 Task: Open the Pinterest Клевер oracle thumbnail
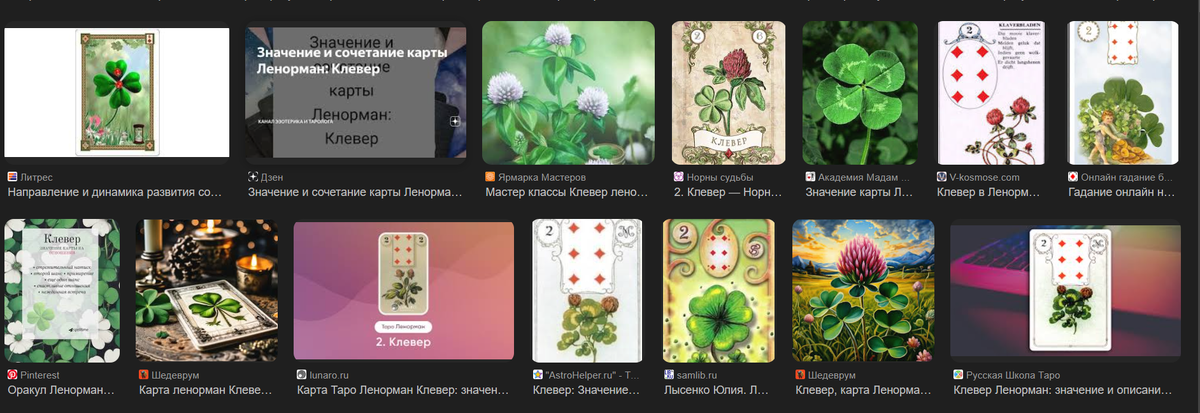62,291
